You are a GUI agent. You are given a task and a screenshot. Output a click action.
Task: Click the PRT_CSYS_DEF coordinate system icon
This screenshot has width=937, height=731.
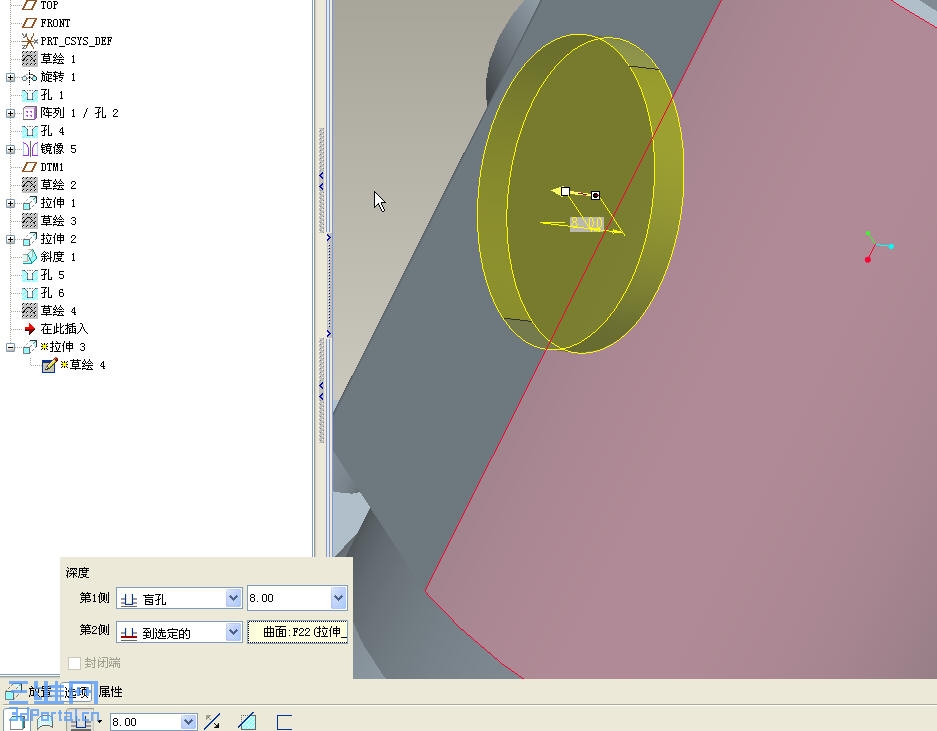29,41
